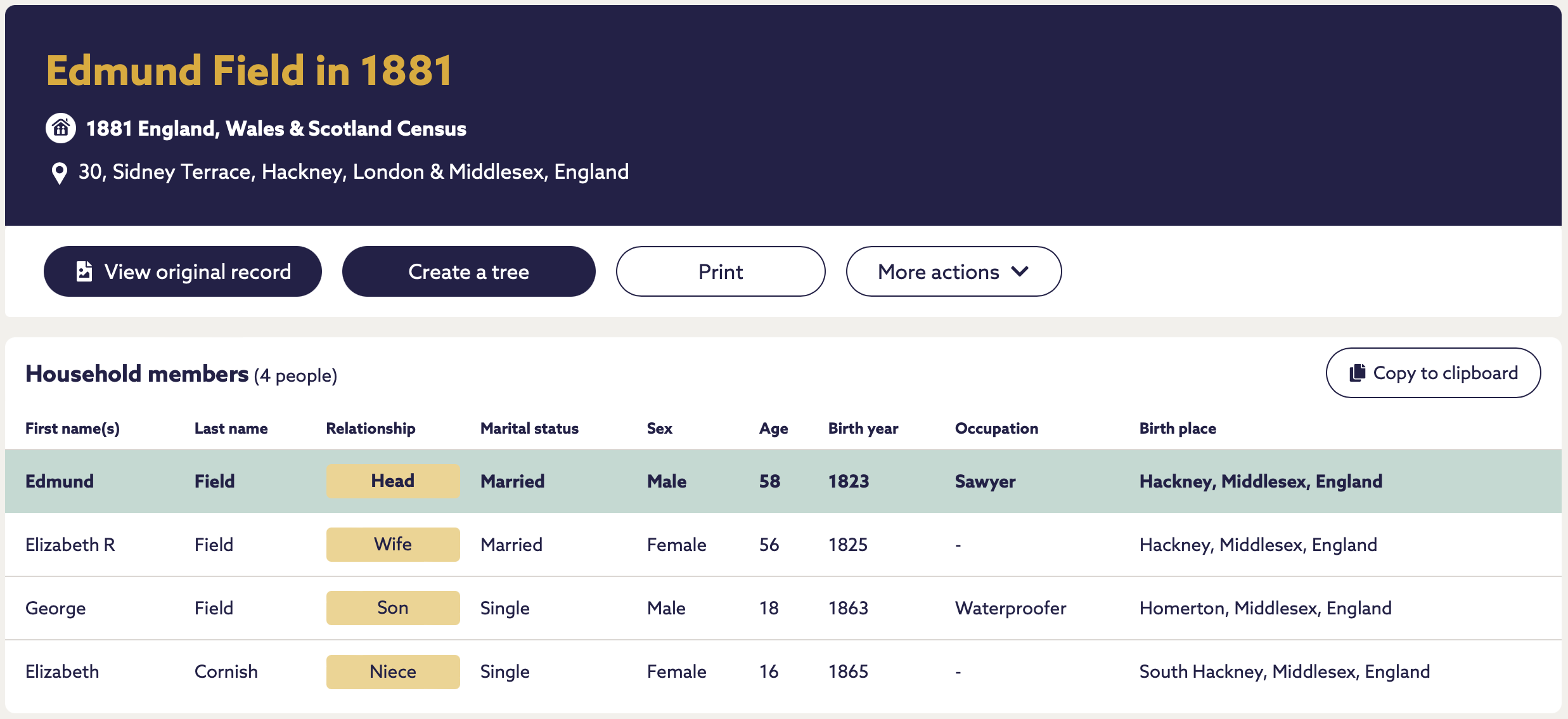Click the Birth place column header
The height and width of the screenshot is (719, 1568).
click(x=1178, y=429)
